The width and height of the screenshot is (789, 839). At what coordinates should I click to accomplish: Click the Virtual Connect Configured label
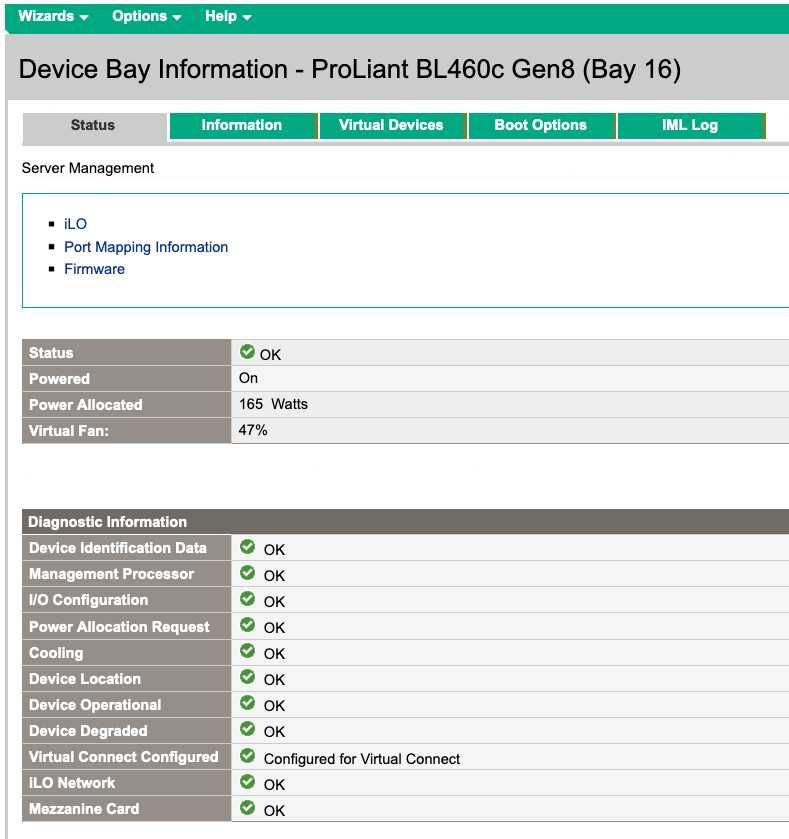tap(124, 757)
